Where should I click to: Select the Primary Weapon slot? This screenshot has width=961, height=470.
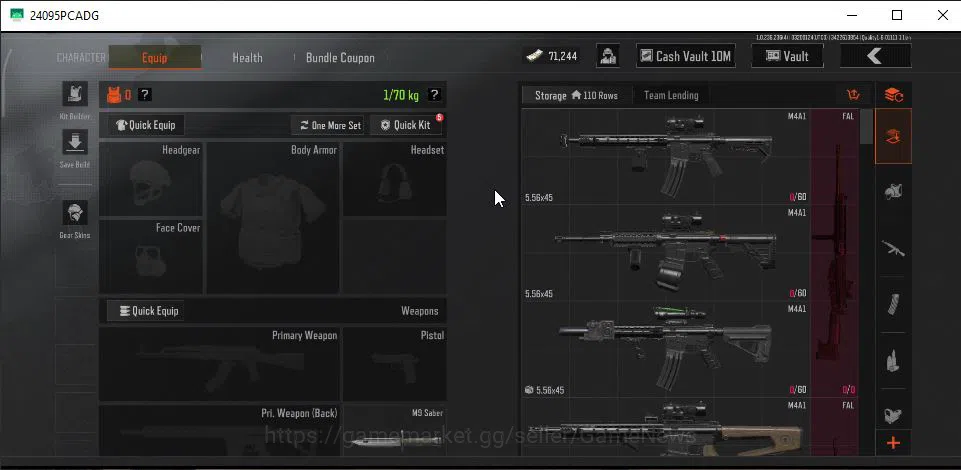(x=219, y=364)
